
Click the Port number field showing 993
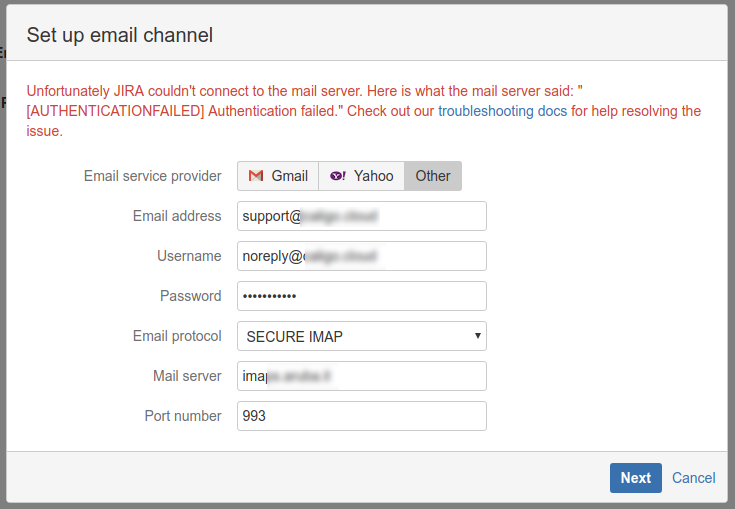361,416
